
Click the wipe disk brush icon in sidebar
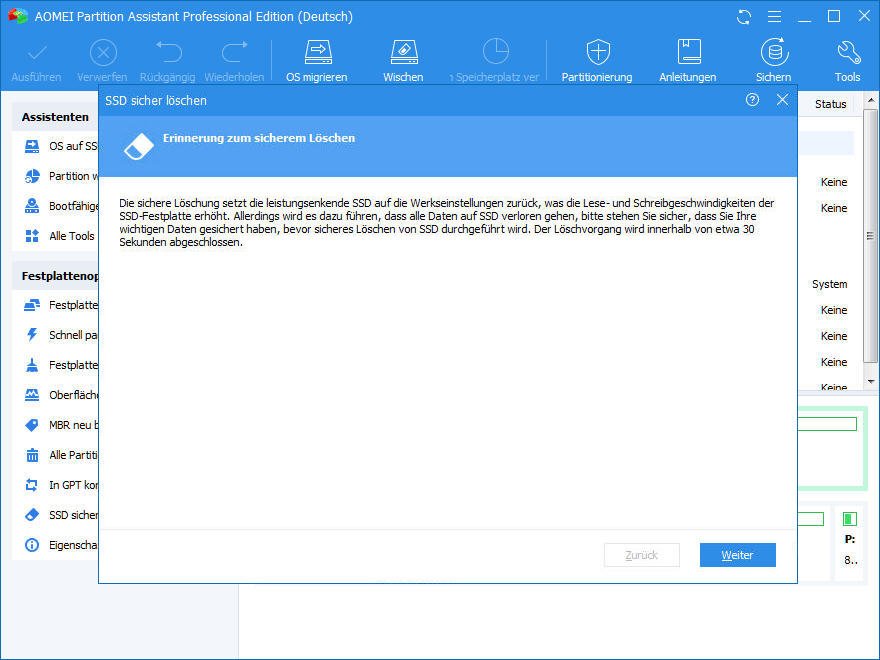(32, 365)
